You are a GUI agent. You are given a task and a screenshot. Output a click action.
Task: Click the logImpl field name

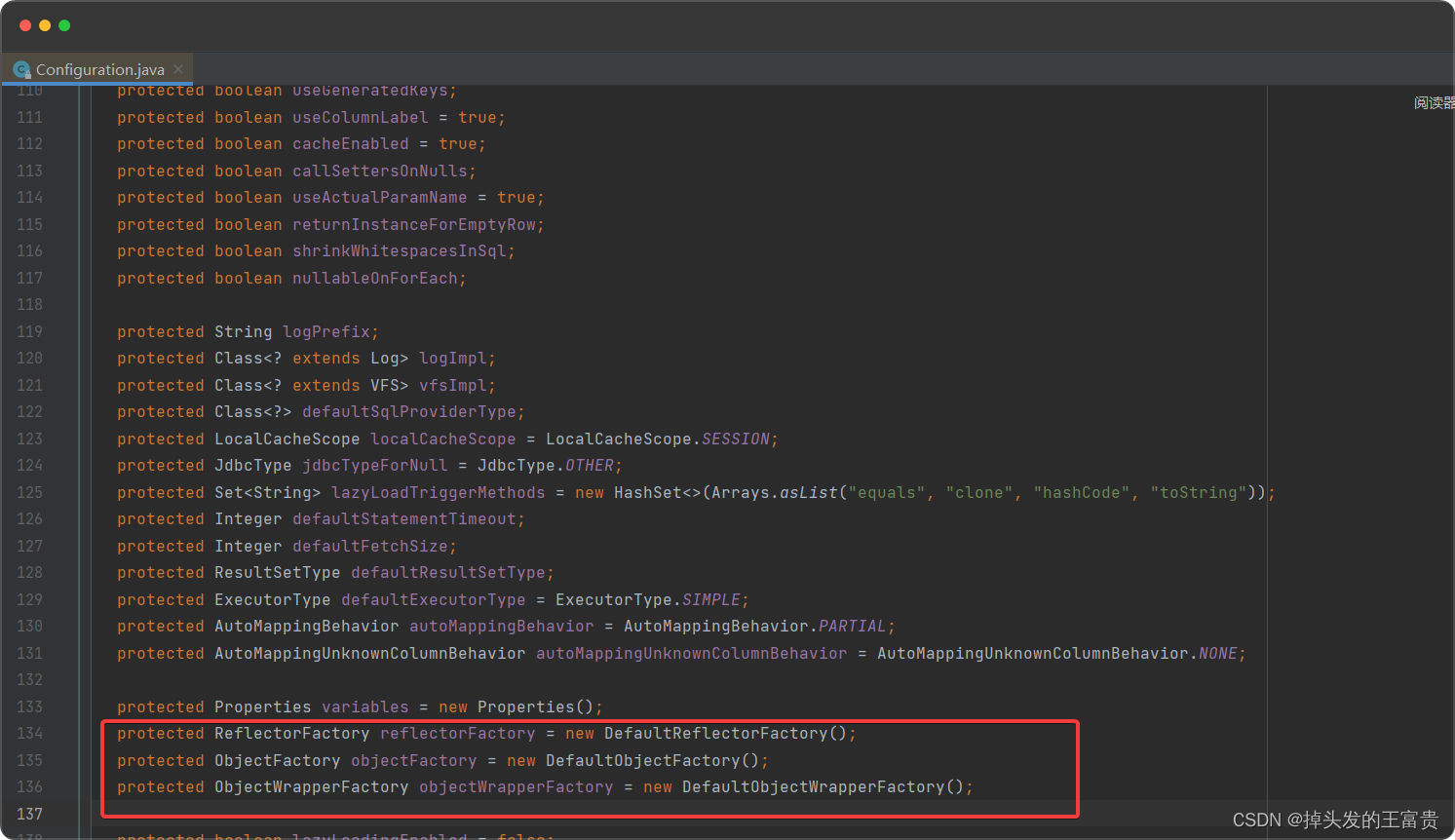point(453,358)
